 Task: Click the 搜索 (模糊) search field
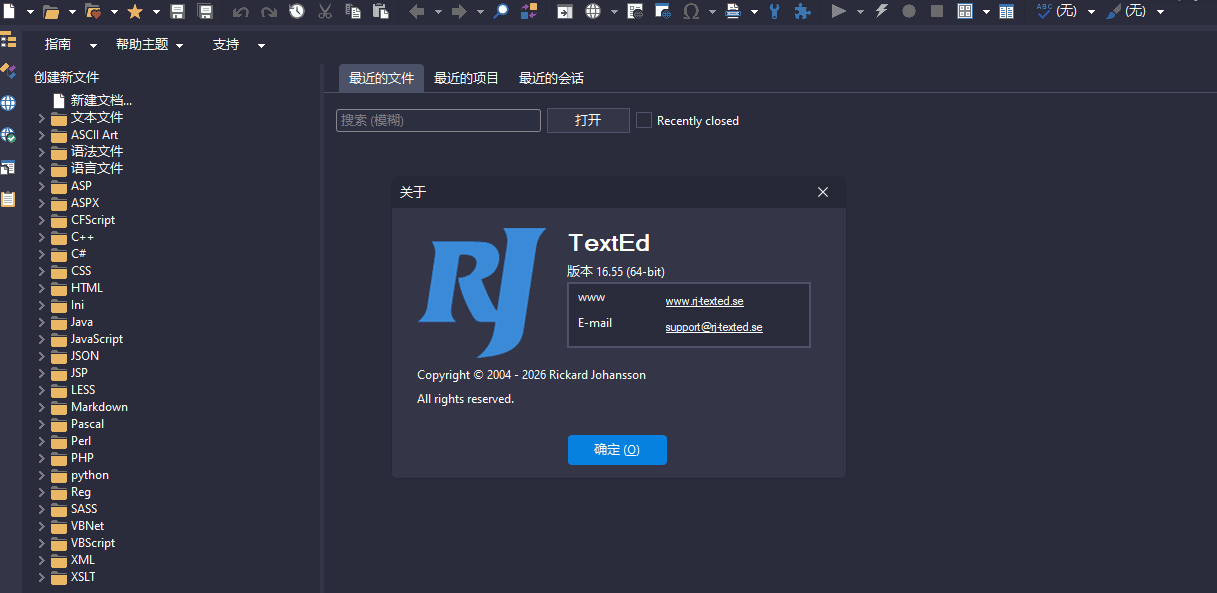[x=438, y=120]
